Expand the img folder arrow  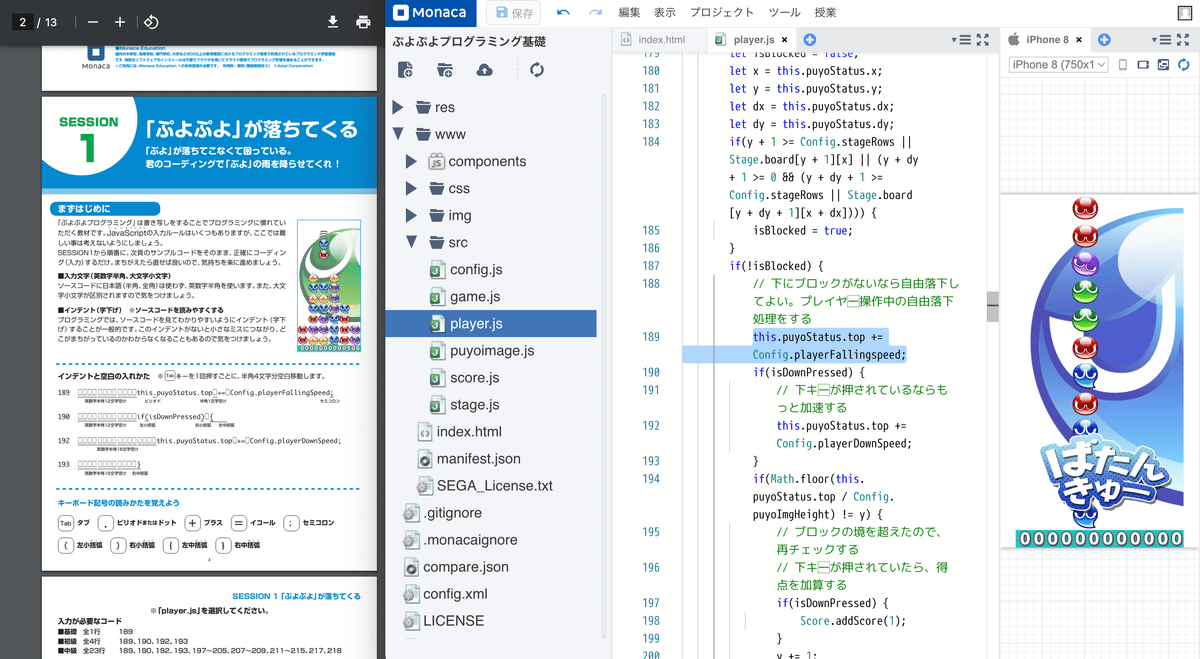pyautogui.click(x=411, y=215)
